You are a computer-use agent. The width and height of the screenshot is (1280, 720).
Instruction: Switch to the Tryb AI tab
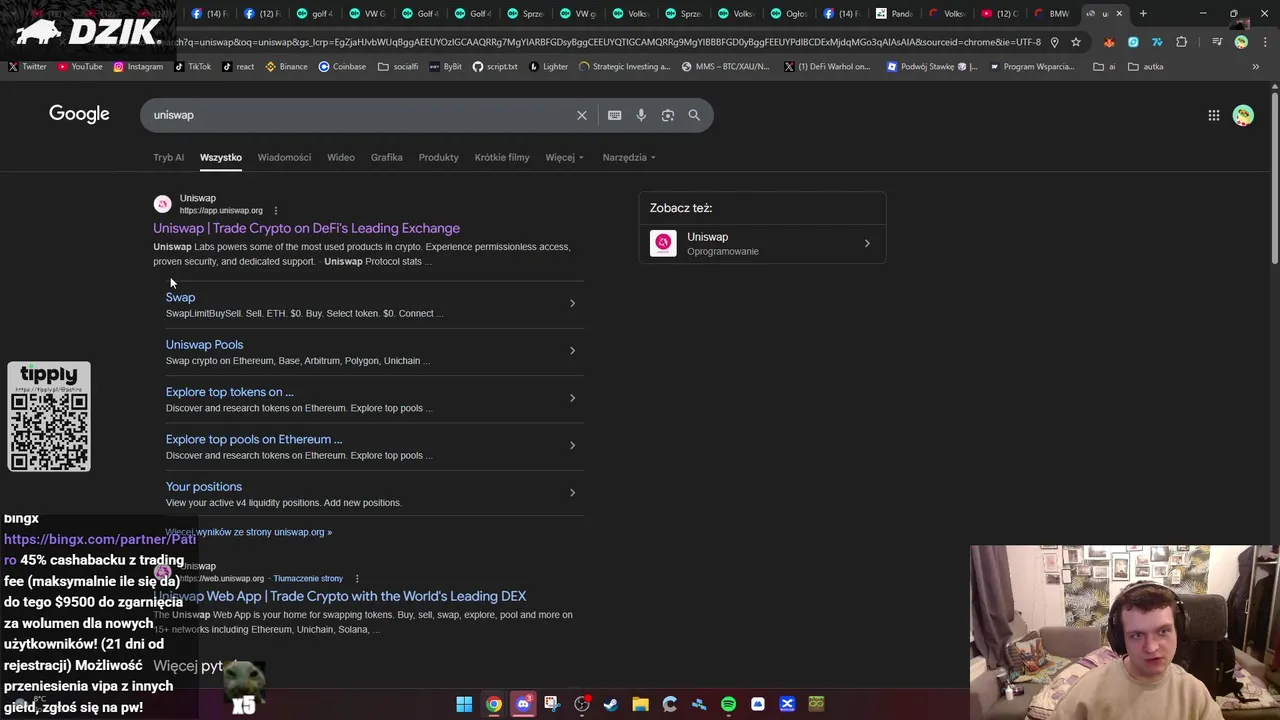click(x=168, y=157)
